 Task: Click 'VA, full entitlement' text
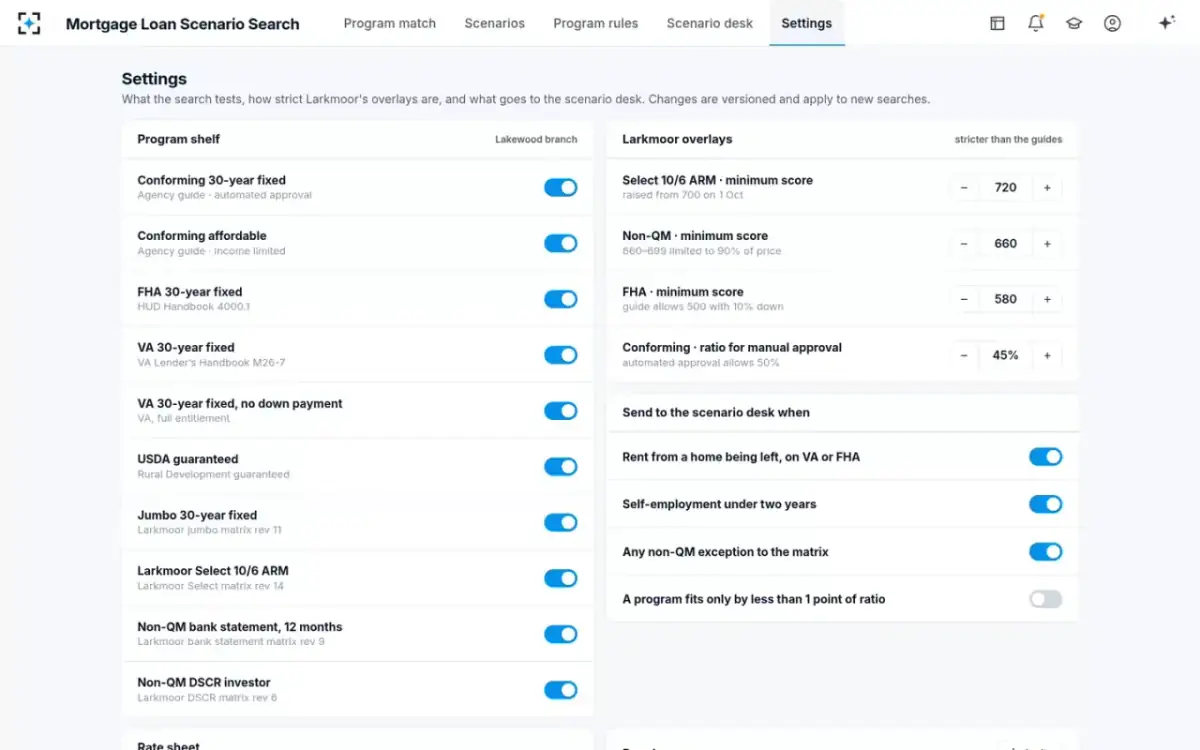click(x=184, y=419)
